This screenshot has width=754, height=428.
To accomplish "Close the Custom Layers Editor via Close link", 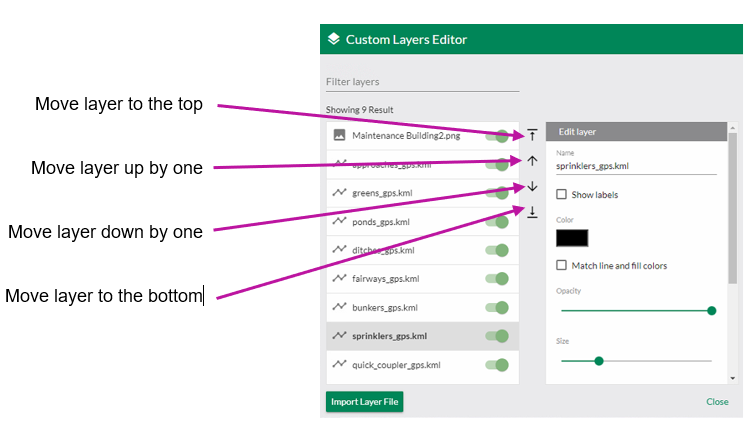I will 717,402.
